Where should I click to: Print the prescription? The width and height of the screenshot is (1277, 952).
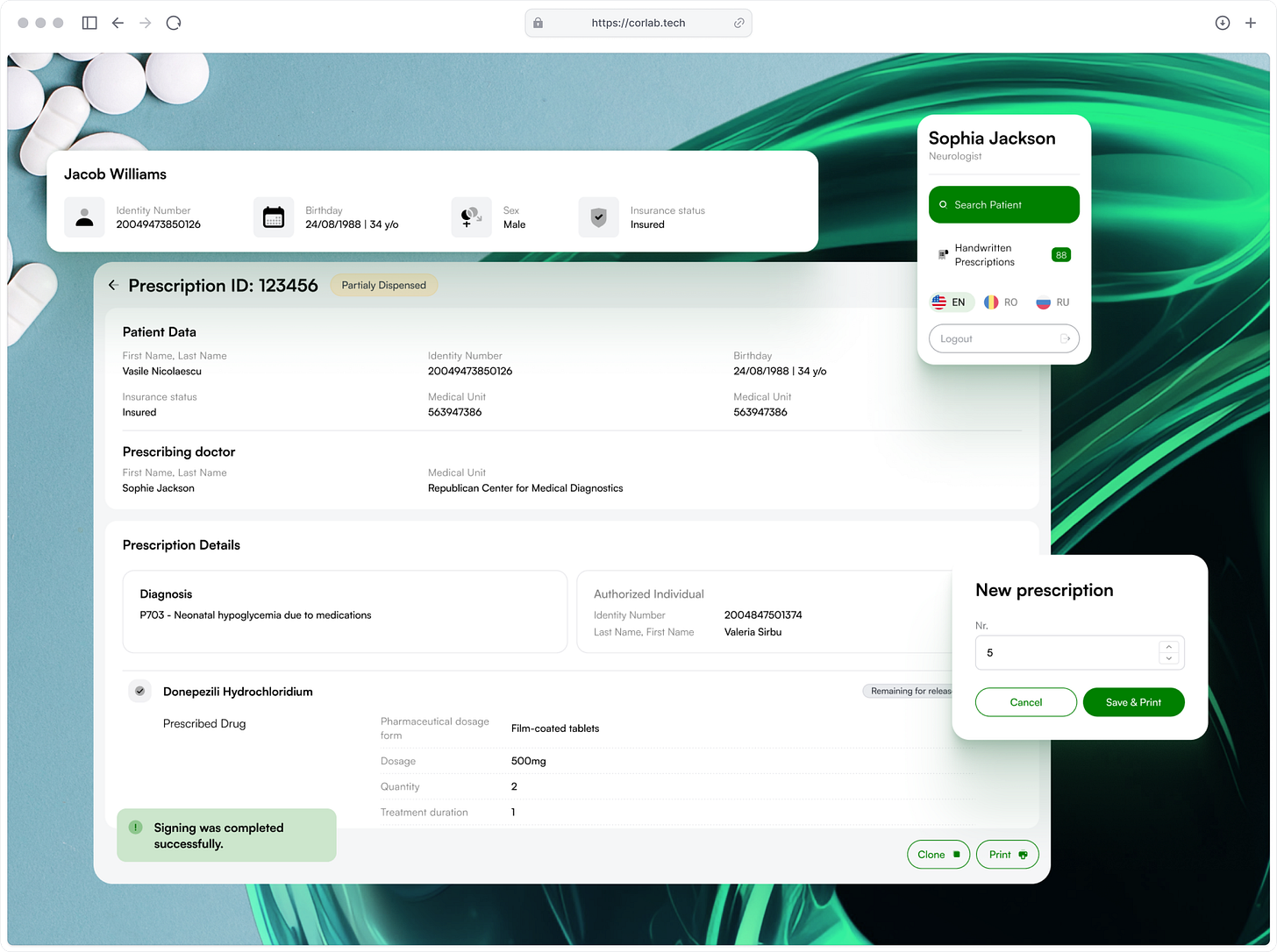pos(1007,855)
